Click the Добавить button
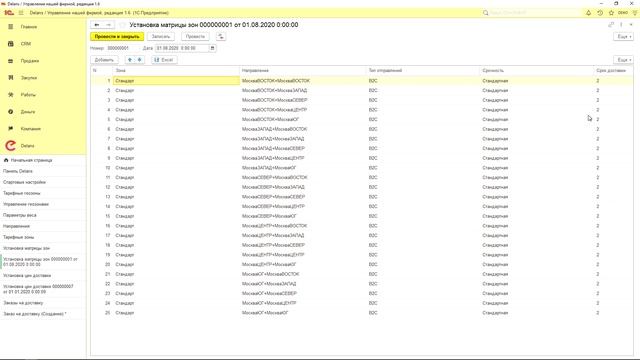This screenshot has height=360, width=640. tap(104, 60)
